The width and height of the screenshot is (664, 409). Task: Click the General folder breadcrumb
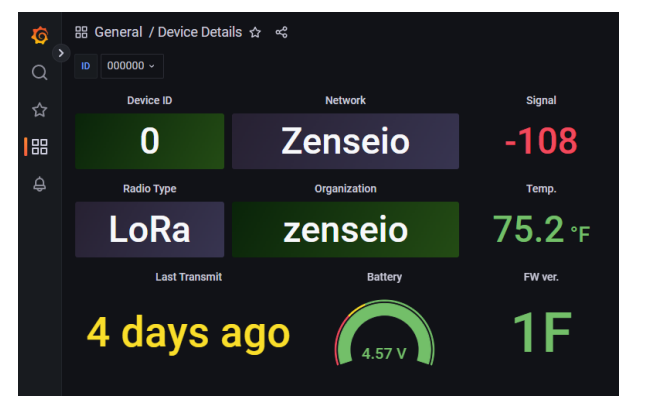[x=118, y=32]
